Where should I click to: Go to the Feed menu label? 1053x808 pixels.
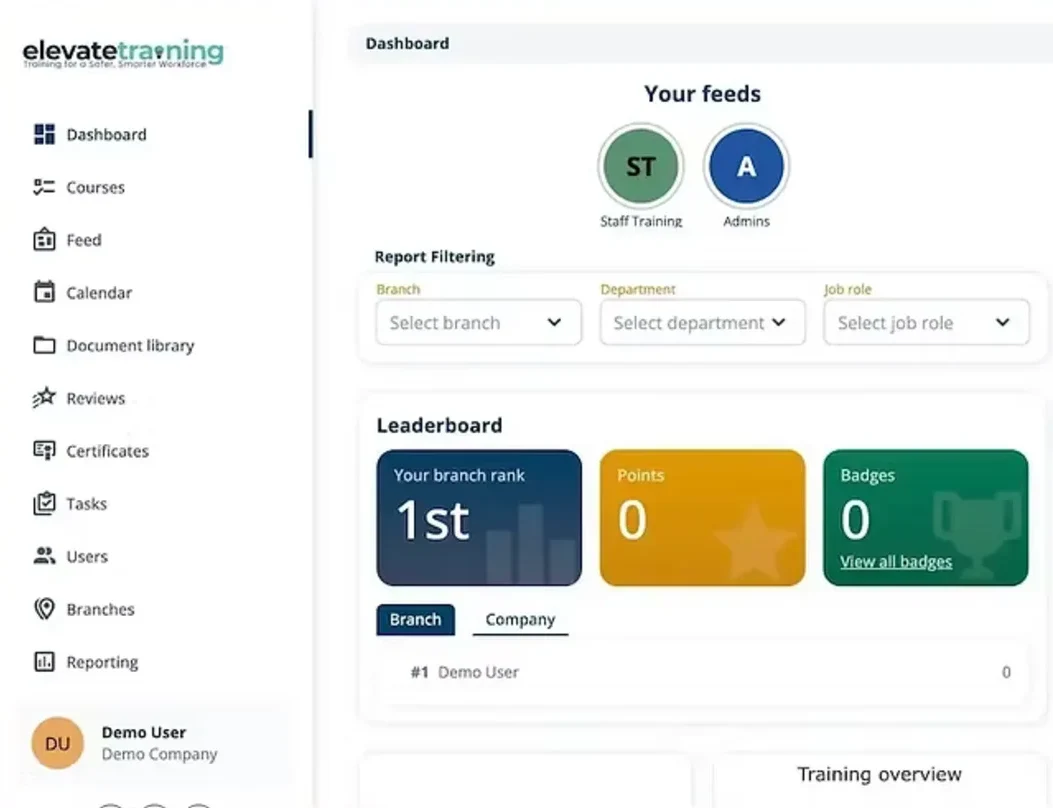pos(84,240)
